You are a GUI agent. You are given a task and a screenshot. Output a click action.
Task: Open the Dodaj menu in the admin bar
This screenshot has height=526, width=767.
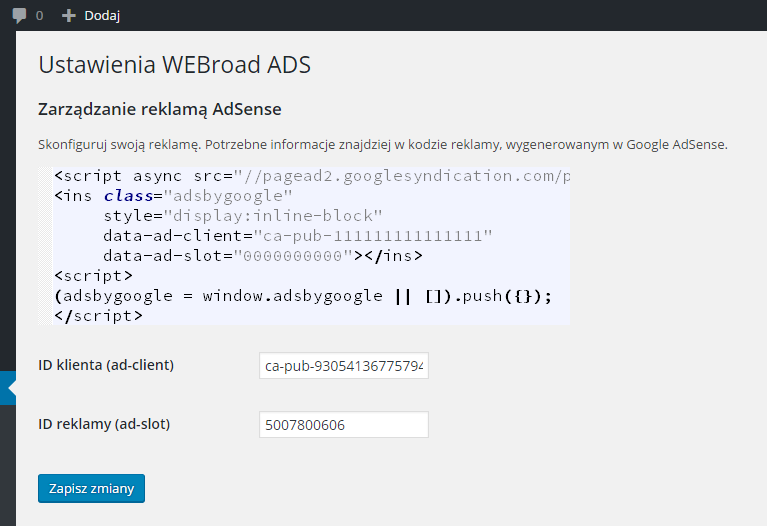pos(101,15)
